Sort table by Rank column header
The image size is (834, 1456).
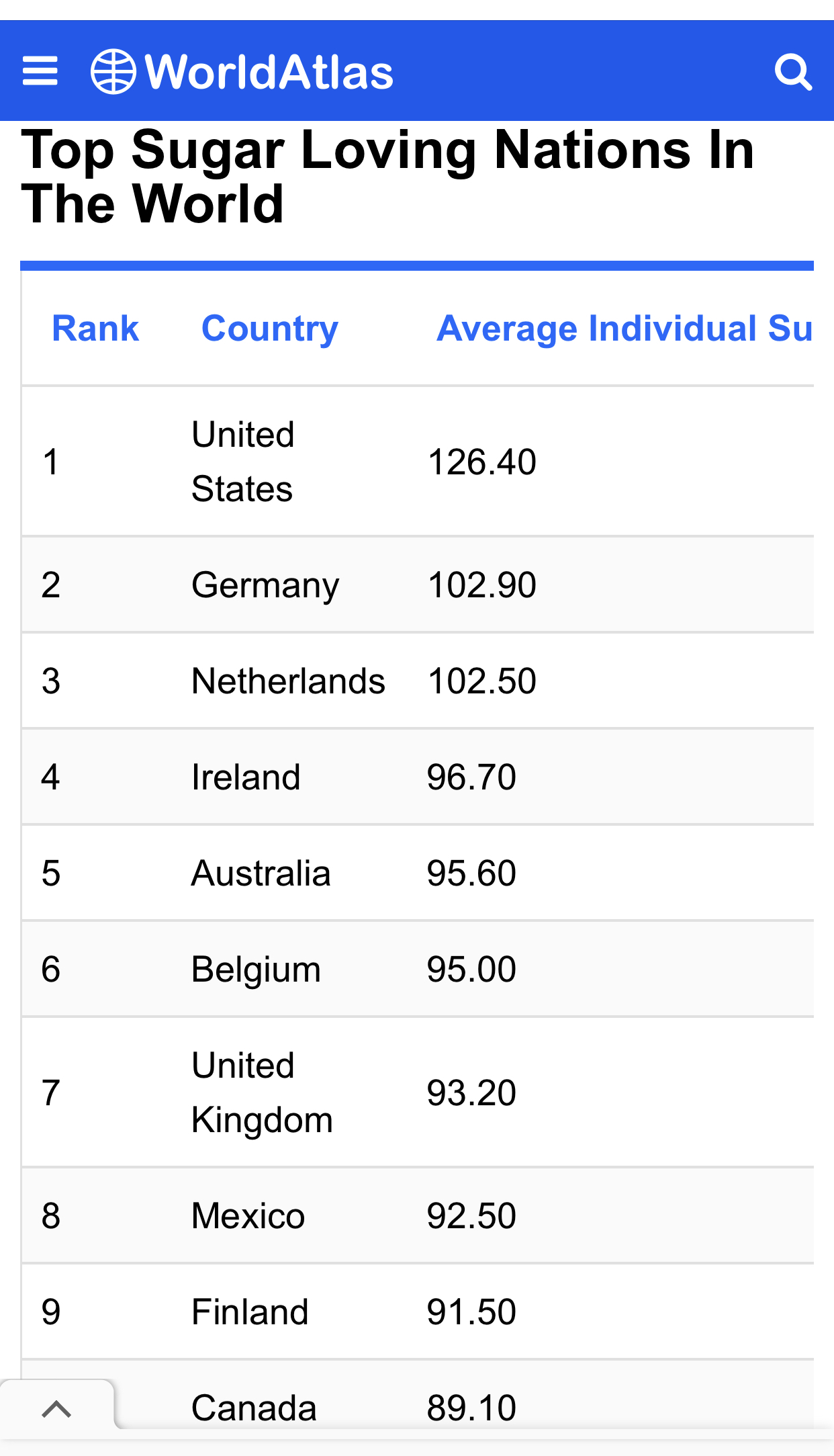tap(95, 329)
